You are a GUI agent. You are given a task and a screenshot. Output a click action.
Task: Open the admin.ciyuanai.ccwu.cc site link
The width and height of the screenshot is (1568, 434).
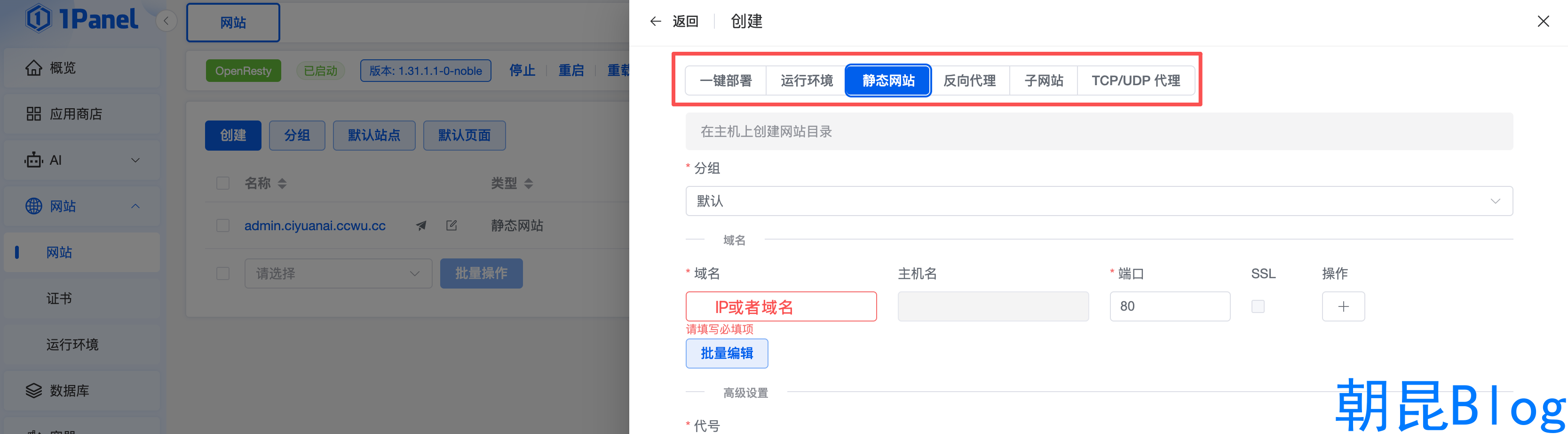(315, 225)
